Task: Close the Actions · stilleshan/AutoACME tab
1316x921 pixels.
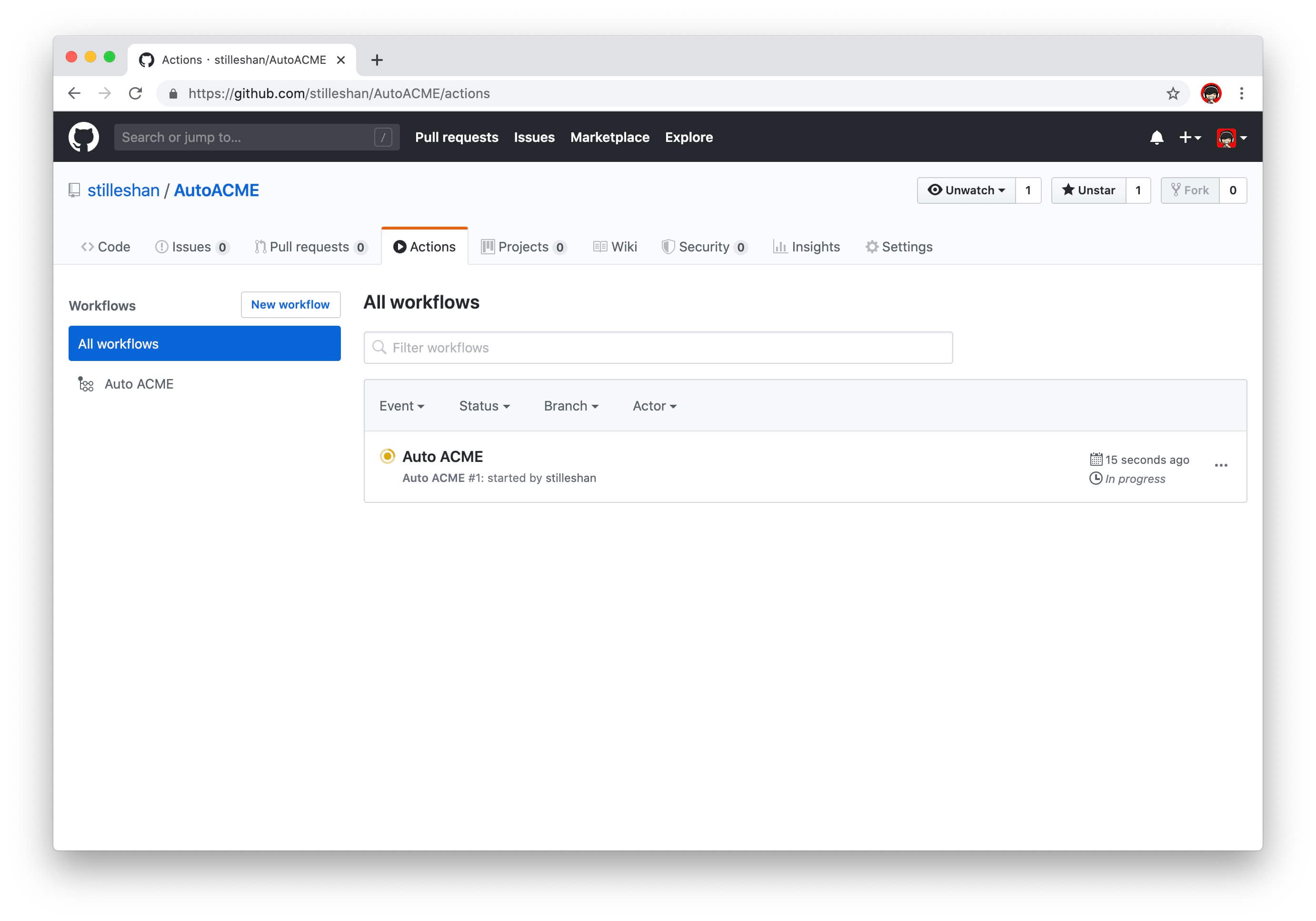Action: (340, 60)
